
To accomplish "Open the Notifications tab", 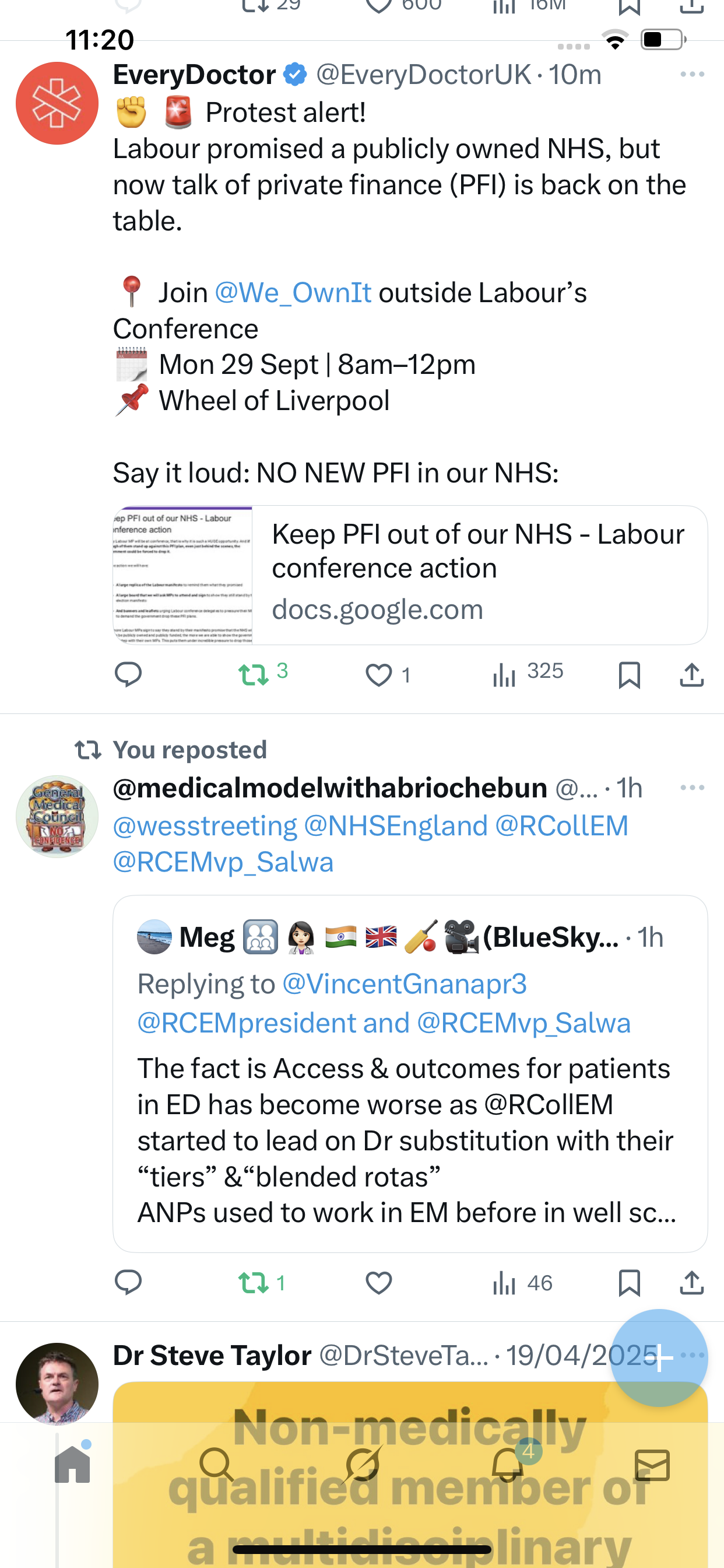I will [x=507, y=1465].
